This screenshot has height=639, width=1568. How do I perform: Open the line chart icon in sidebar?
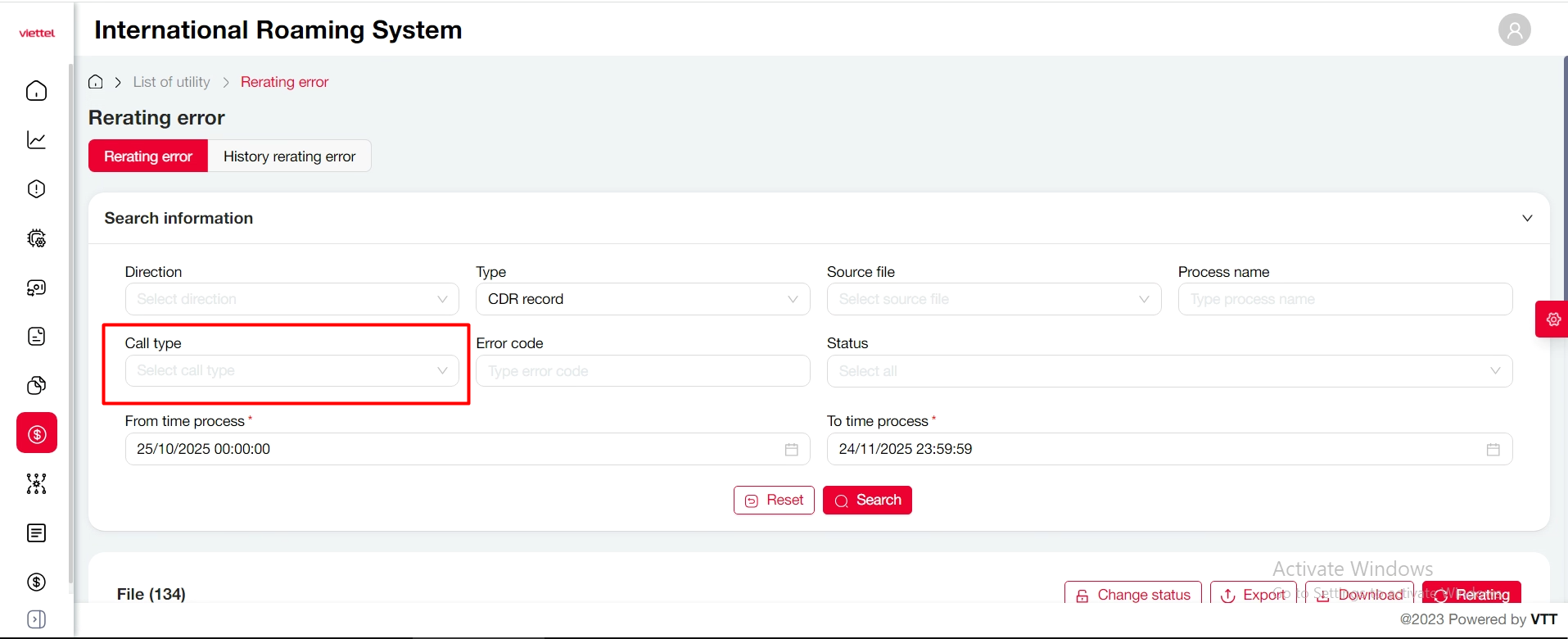37,140
